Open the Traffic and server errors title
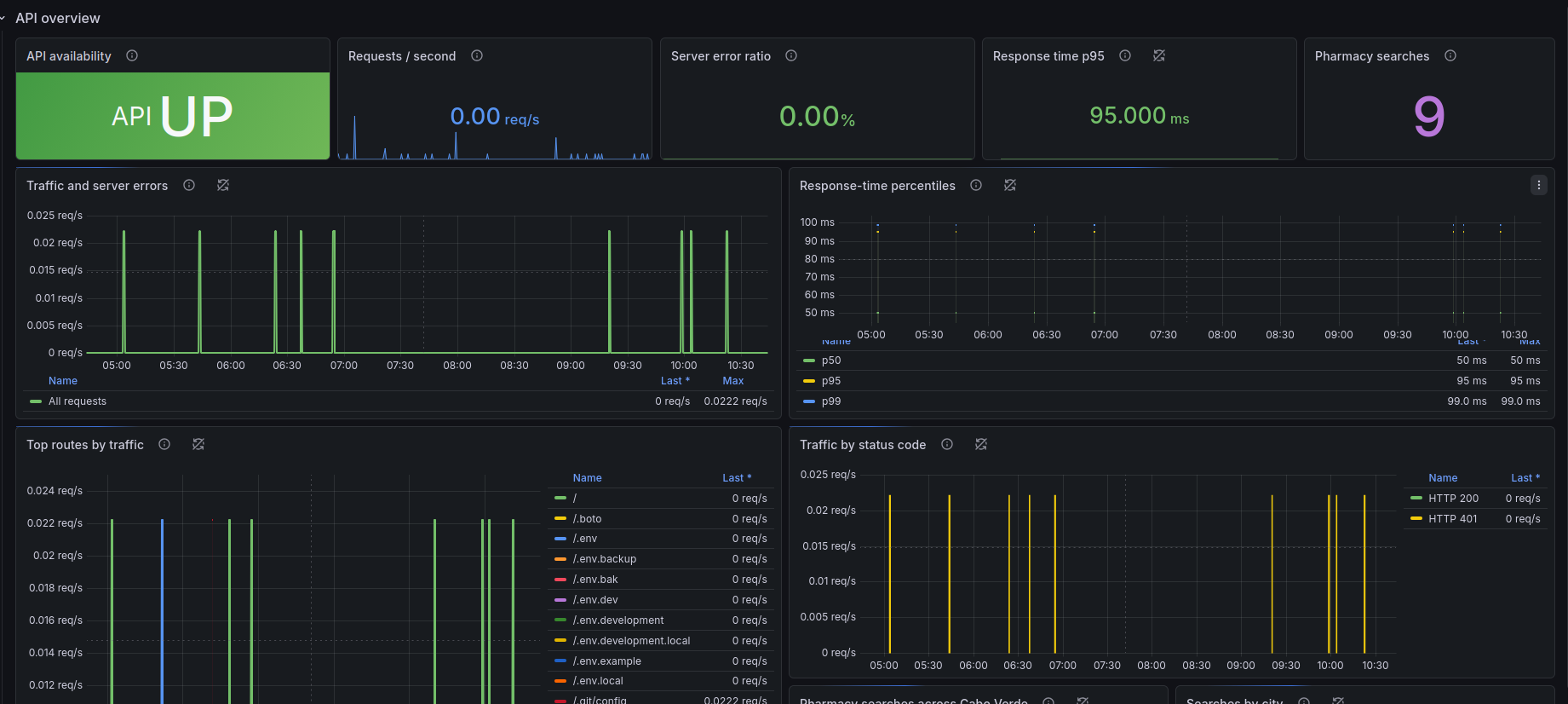This screenshot has width=1568, height=704. [x=97, y=186]
